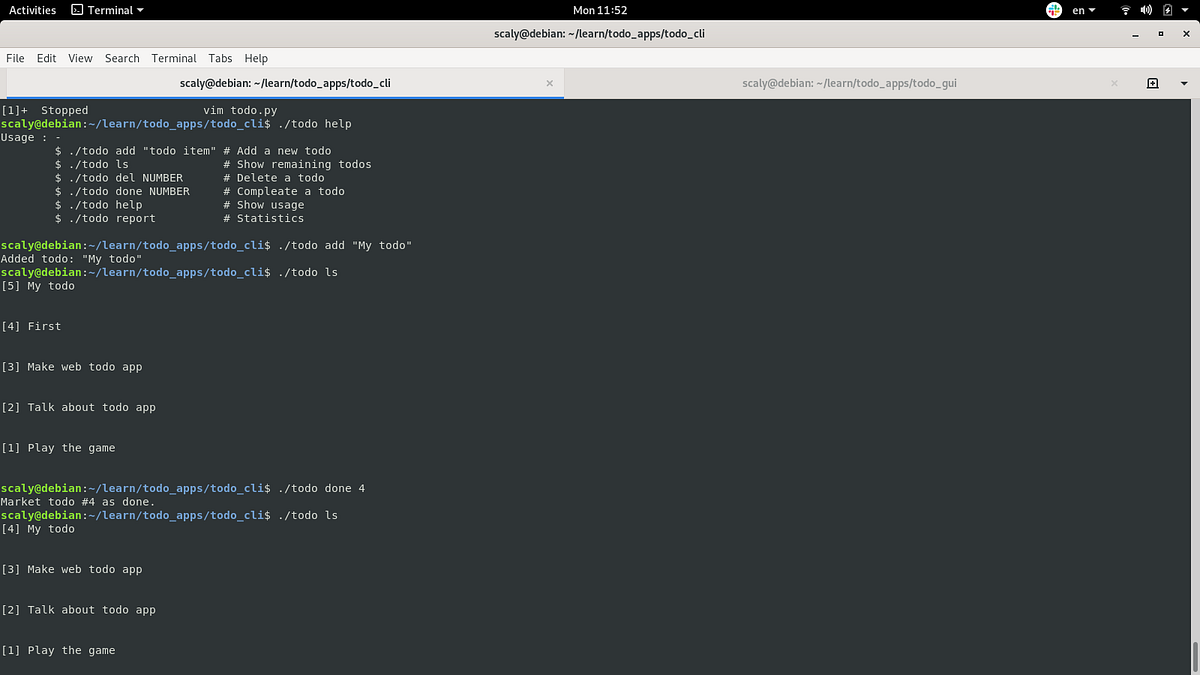Viewport: 1200px width, 675px height.
Task: Close the todo_cli tab
Action: tap(549, 83)
